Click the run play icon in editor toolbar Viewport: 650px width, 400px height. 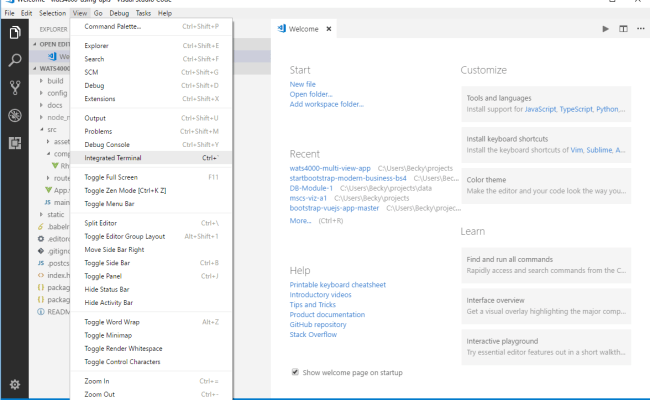tap(605, 29)
